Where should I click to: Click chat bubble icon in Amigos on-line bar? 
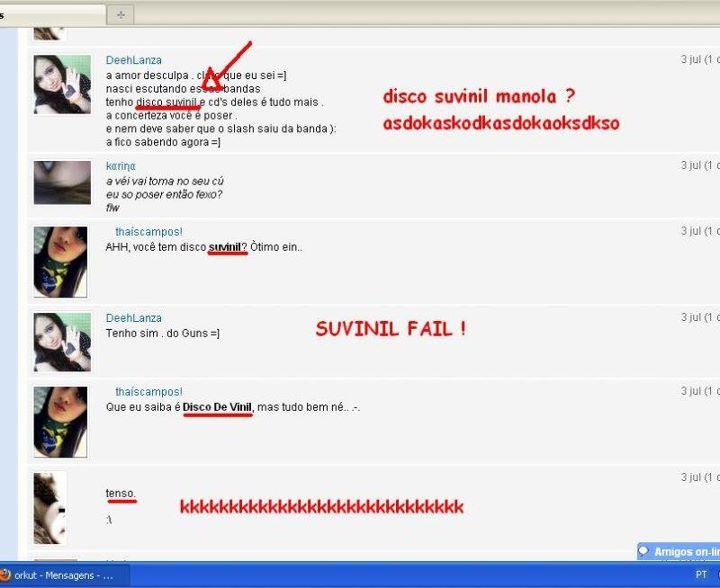point(644,550)
